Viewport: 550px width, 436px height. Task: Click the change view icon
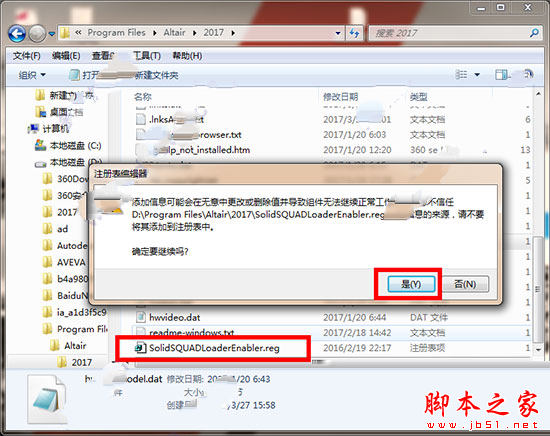[461, 74]
